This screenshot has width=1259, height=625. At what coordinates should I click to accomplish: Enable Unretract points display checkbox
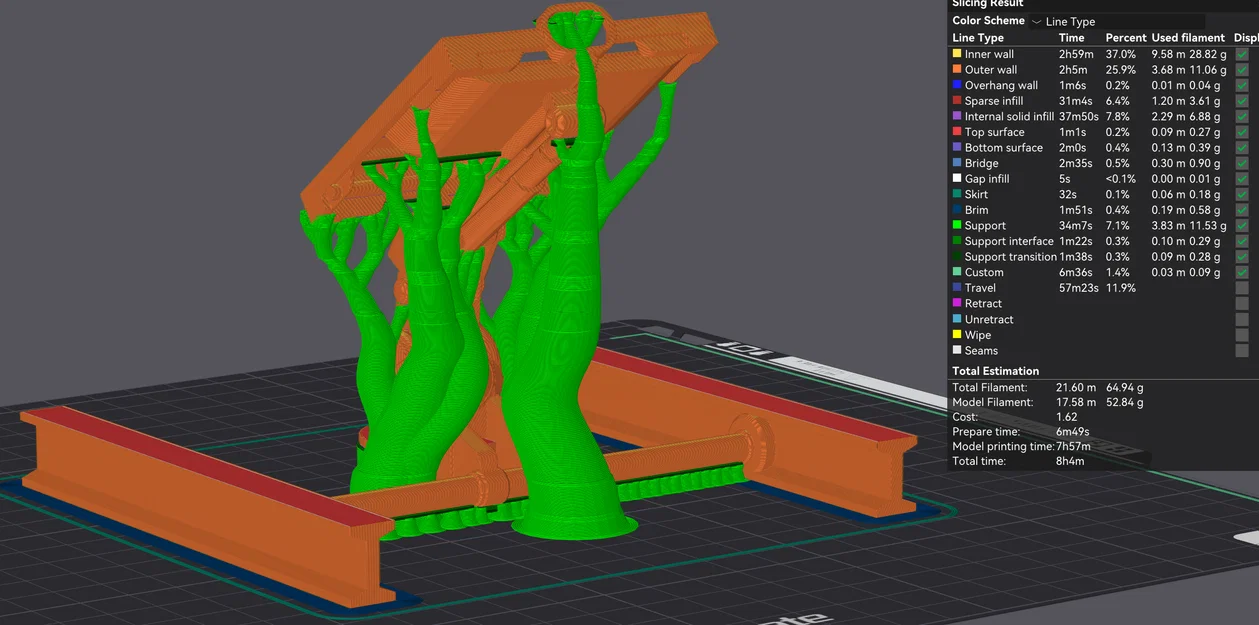[1241, 319]
